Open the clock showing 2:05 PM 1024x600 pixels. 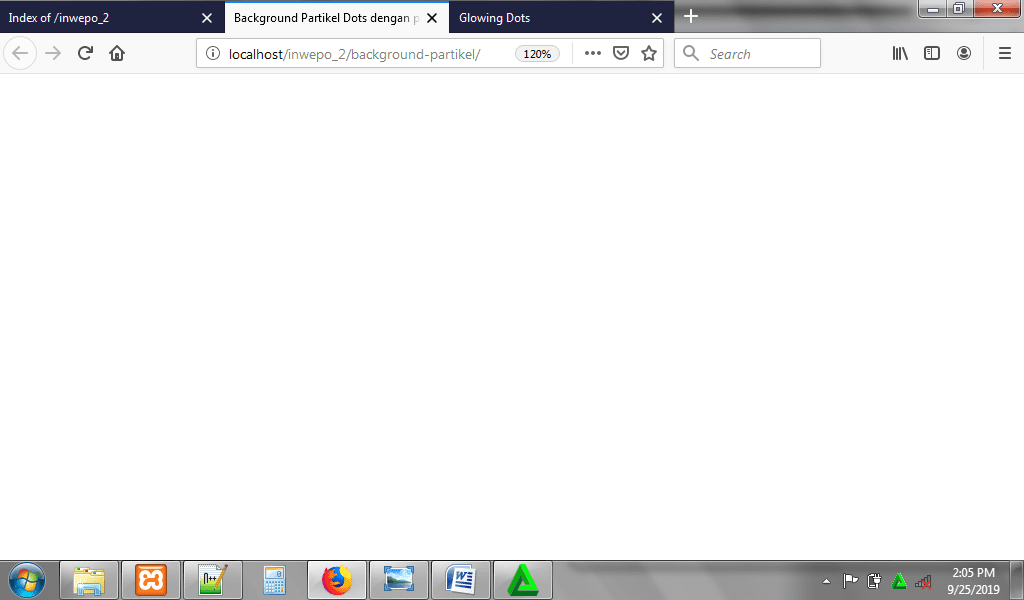974,580
